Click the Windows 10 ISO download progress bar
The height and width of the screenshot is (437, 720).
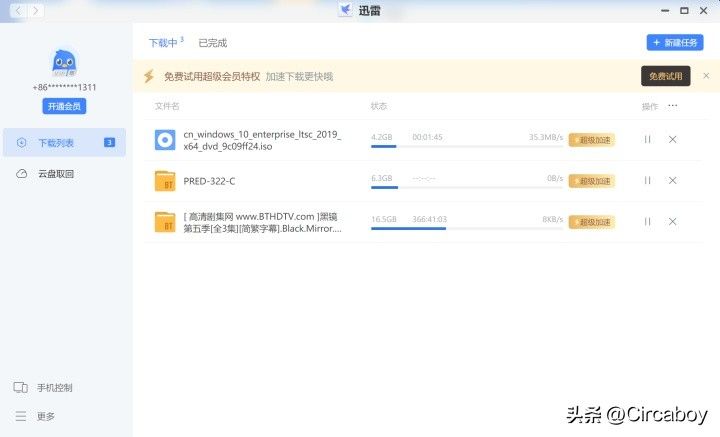(467, 146)
